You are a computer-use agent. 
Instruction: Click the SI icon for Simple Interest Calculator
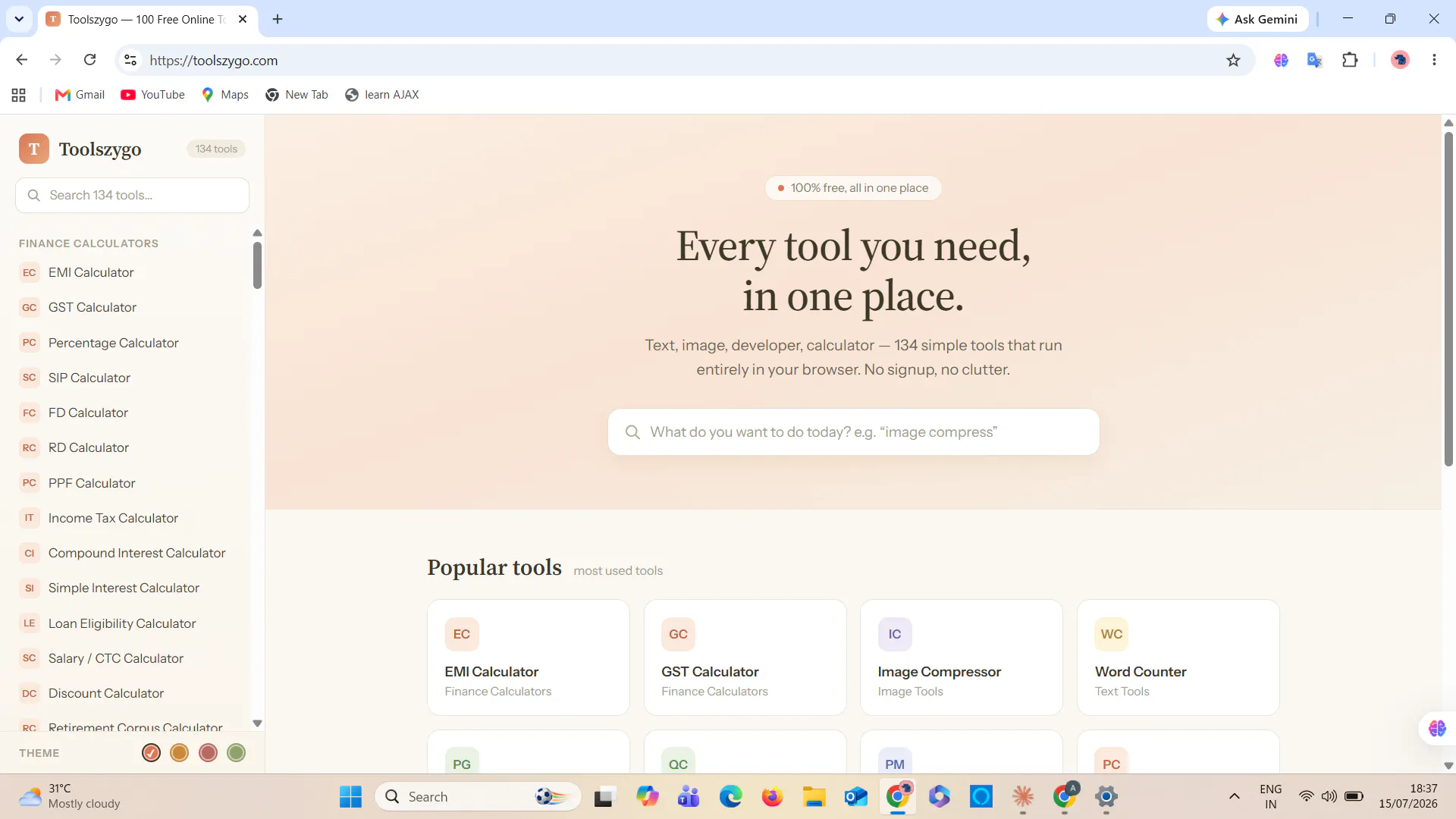coord(29,588)
